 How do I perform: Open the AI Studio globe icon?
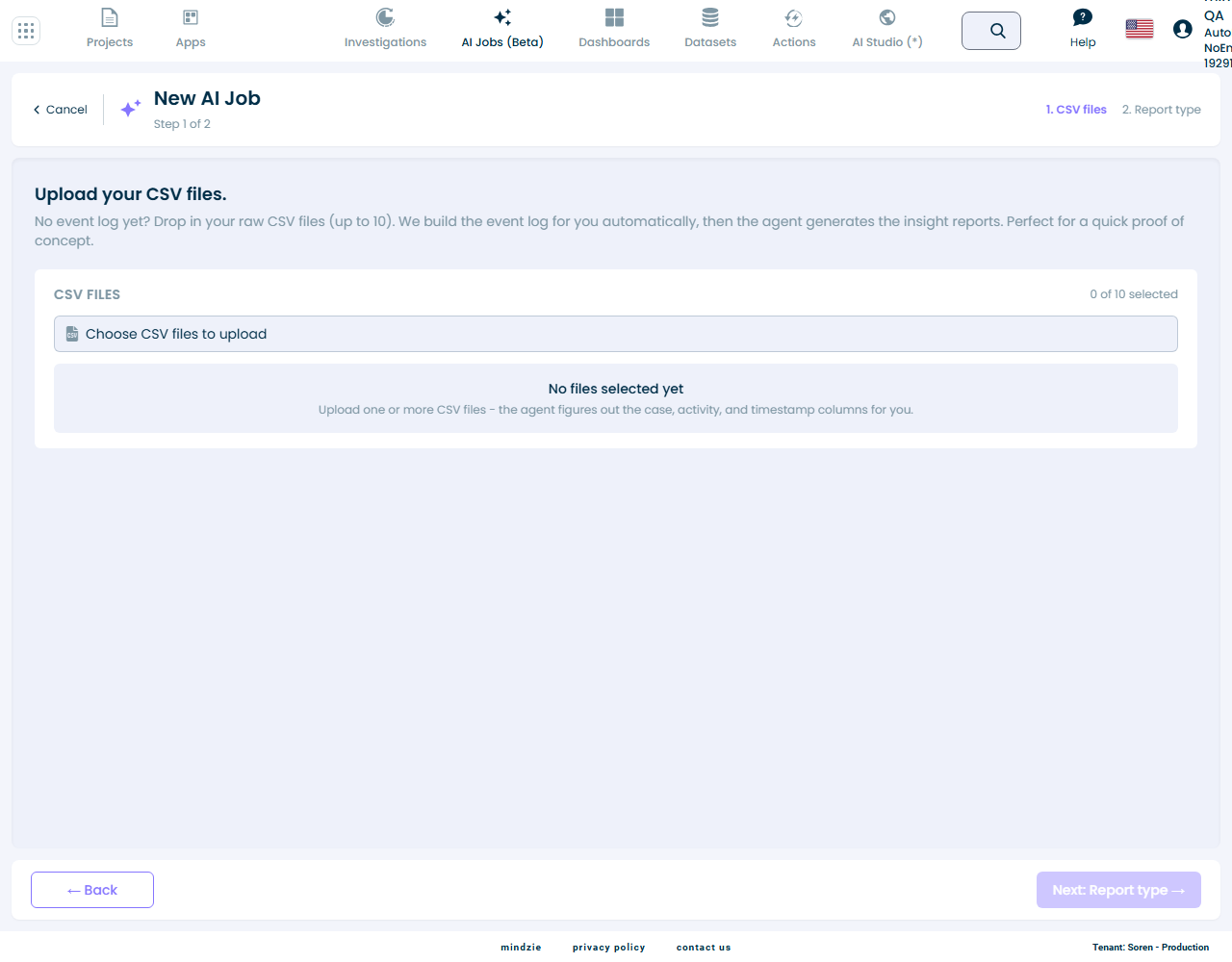point(887,17)
